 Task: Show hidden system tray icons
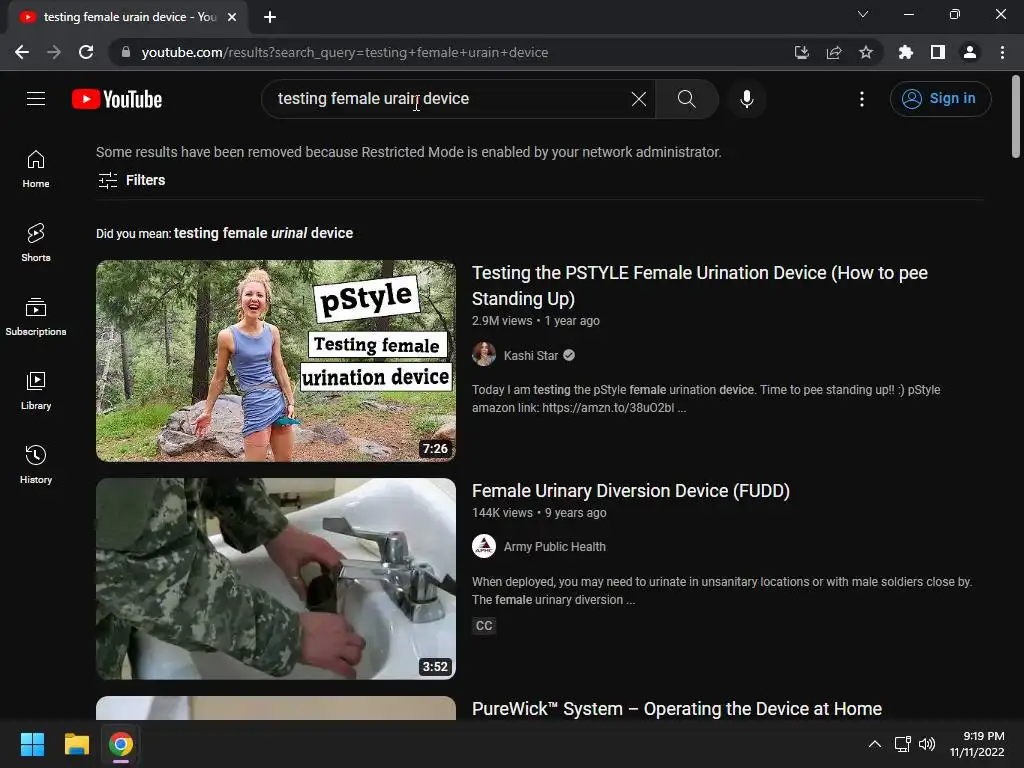[x=874, y=744]
